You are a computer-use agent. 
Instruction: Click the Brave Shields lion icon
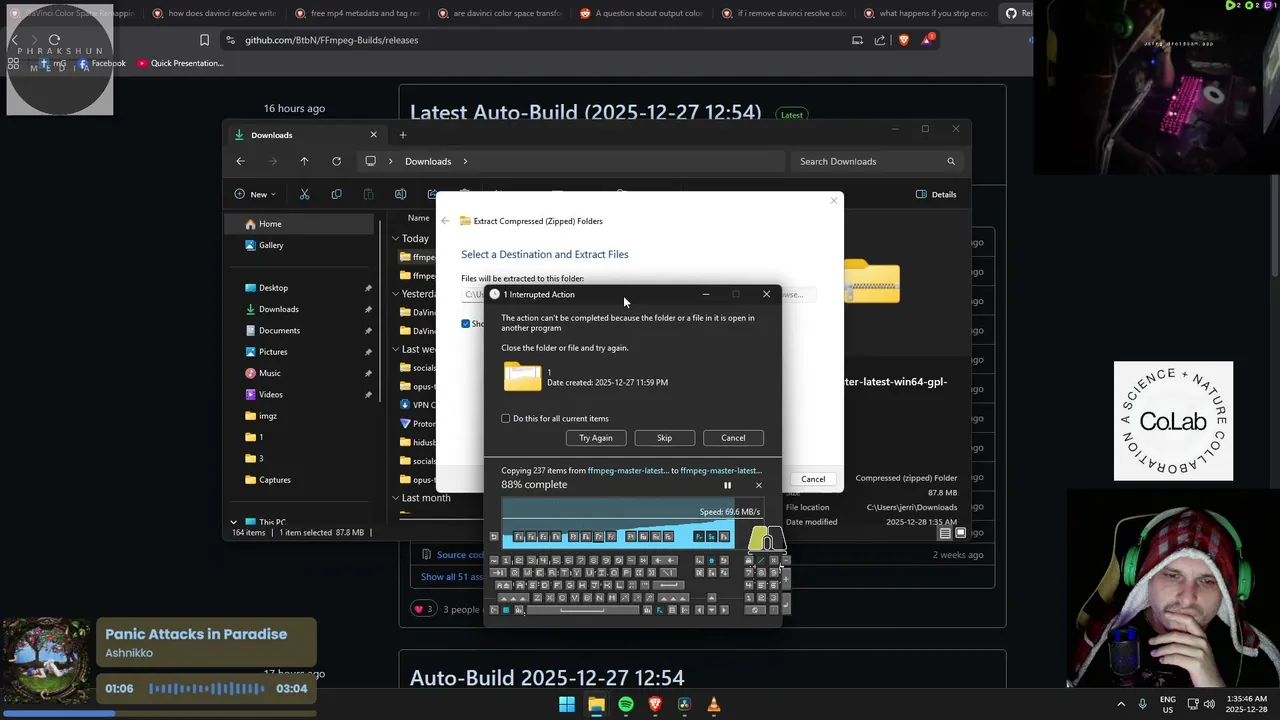click(904, 40)
